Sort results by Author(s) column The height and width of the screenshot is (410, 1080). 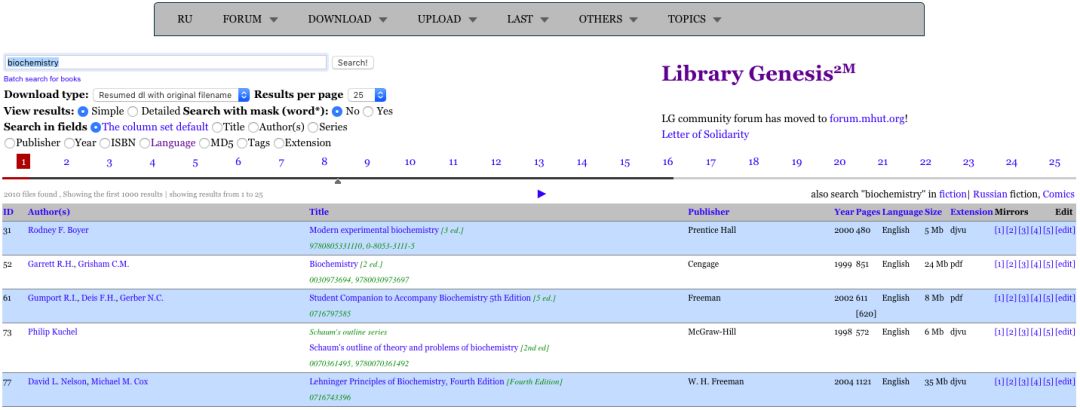click(x=49, y=212)
